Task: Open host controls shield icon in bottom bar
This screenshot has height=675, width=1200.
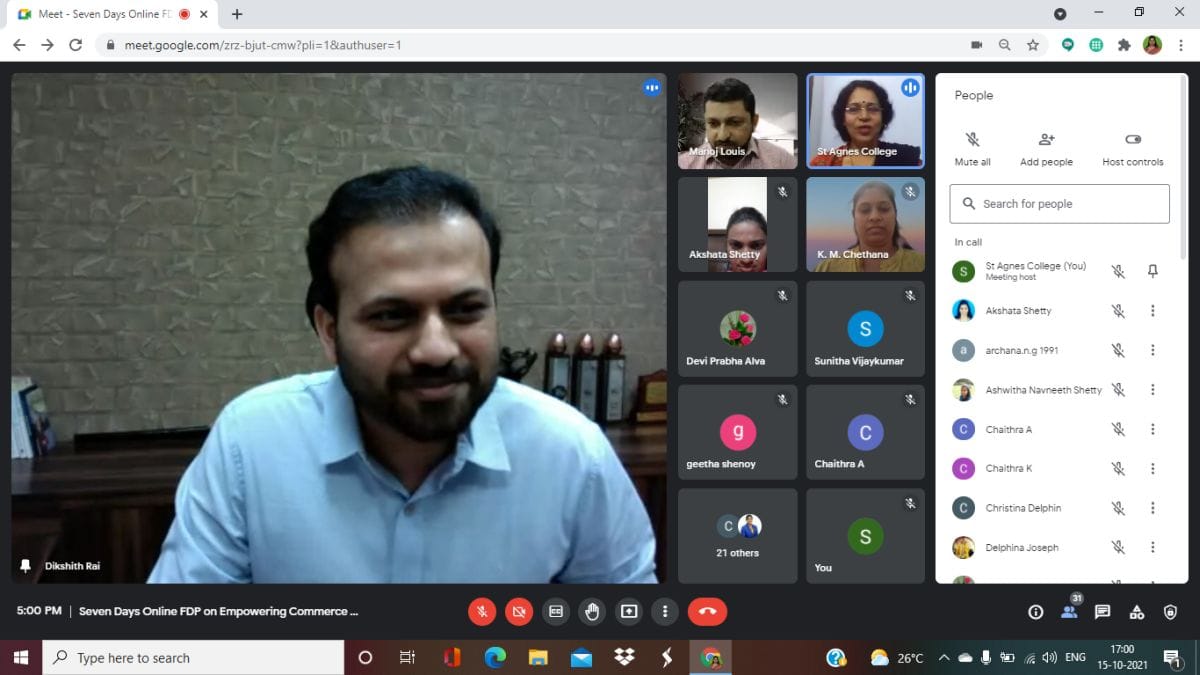Action: (x=1170, y=612)
